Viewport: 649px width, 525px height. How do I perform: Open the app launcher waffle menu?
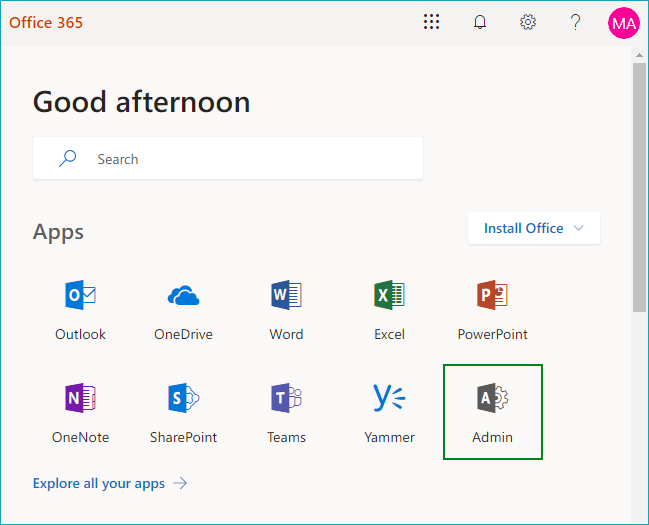[x=431, y=22]
